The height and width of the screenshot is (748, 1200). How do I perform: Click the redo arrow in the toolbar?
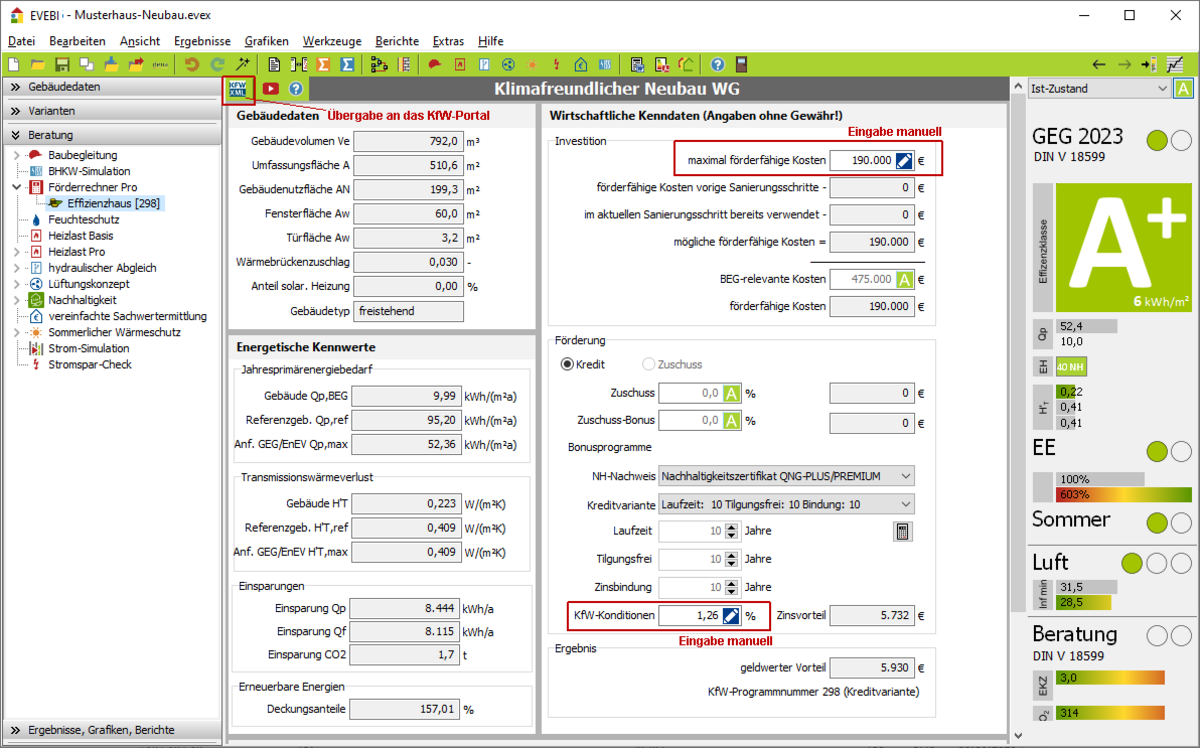point(217,64)
